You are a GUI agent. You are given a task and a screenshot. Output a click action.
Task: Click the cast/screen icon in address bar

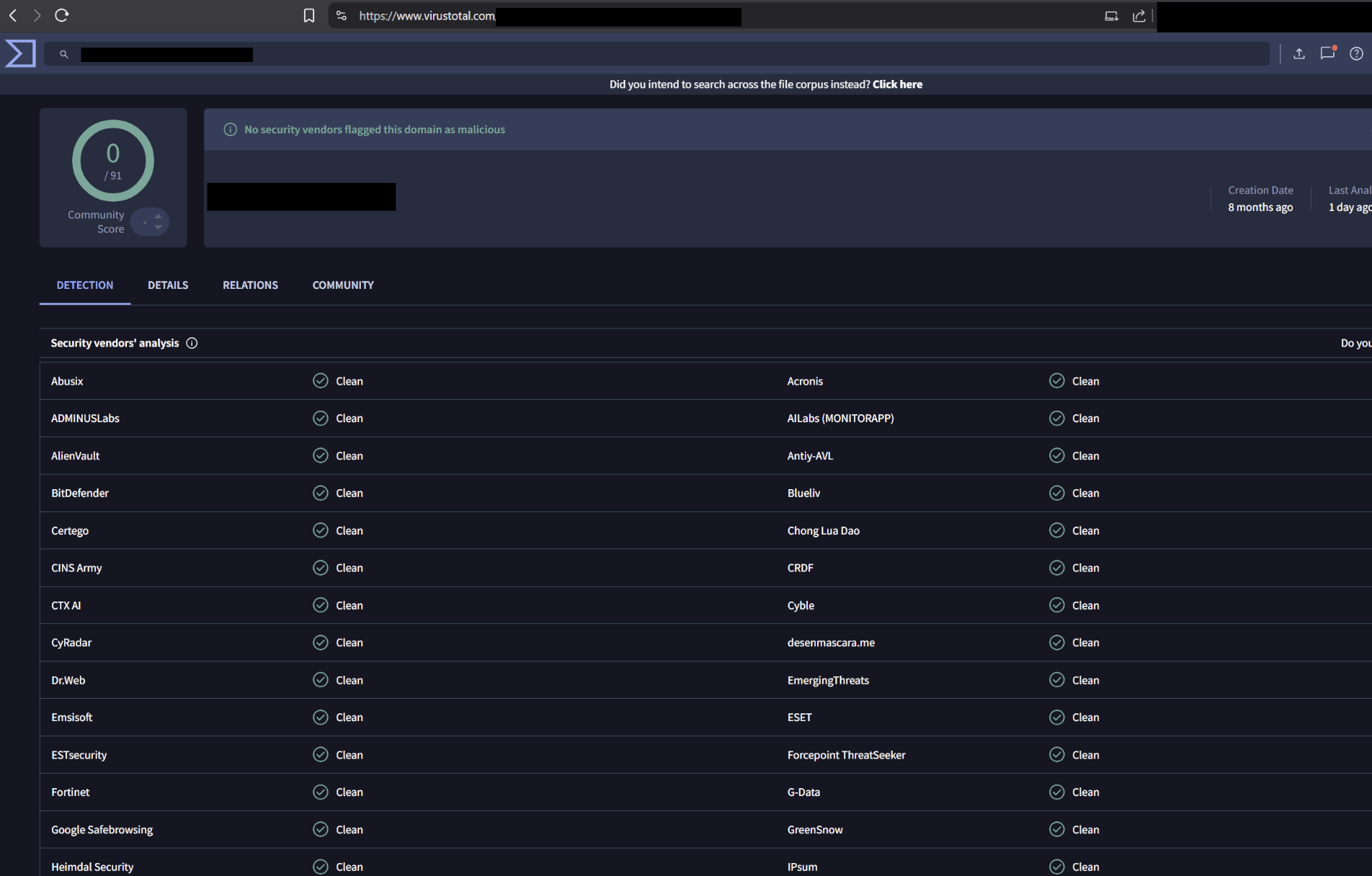tap(1111, 16)
